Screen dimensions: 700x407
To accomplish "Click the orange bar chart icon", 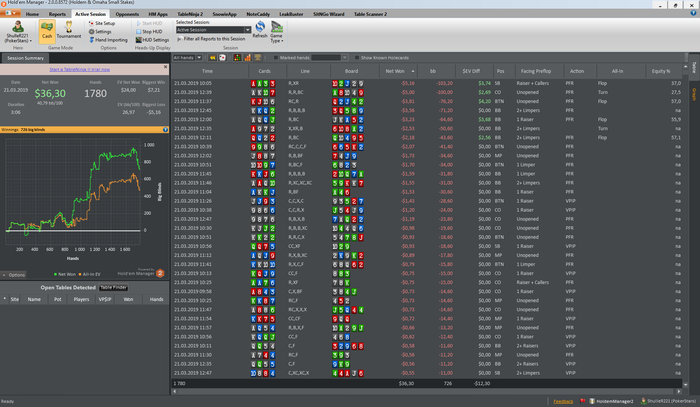I will [247, 58].
